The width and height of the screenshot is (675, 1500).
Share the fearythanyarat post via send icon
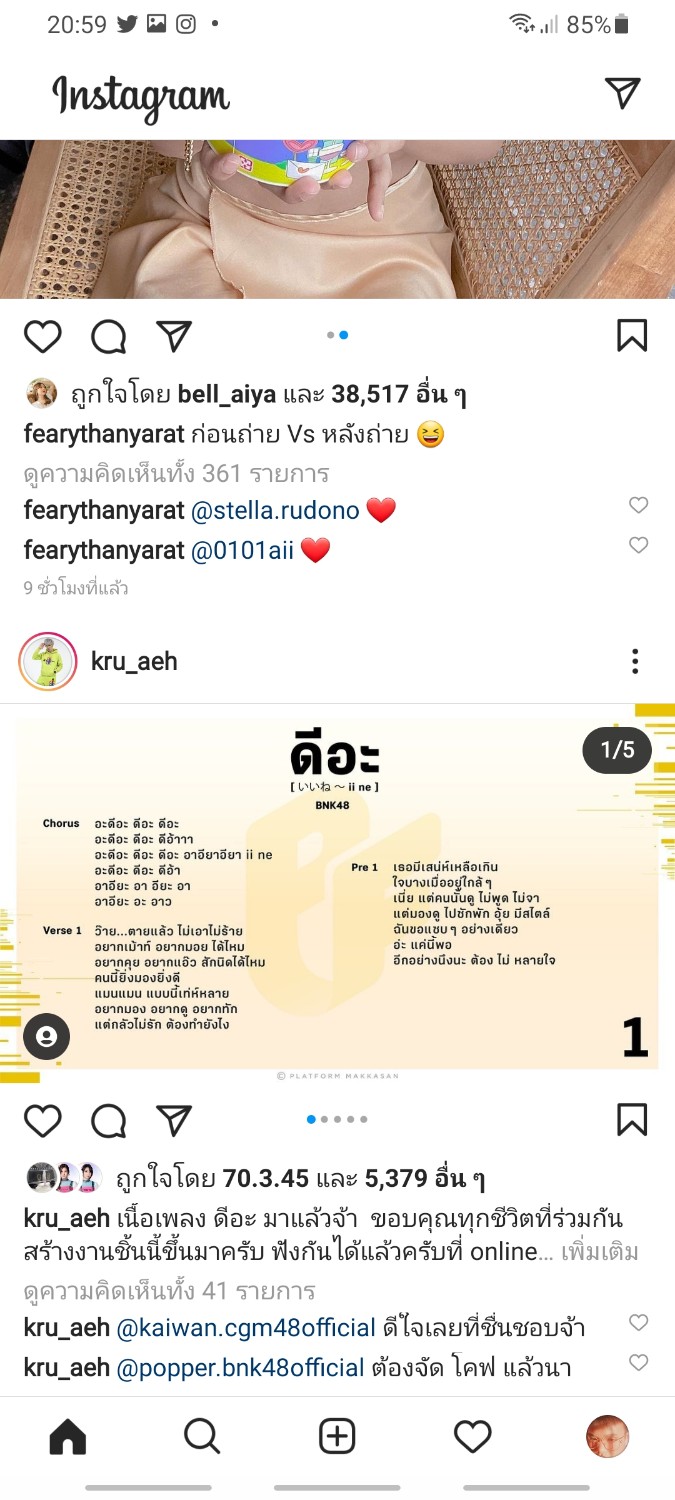(174, 337)
